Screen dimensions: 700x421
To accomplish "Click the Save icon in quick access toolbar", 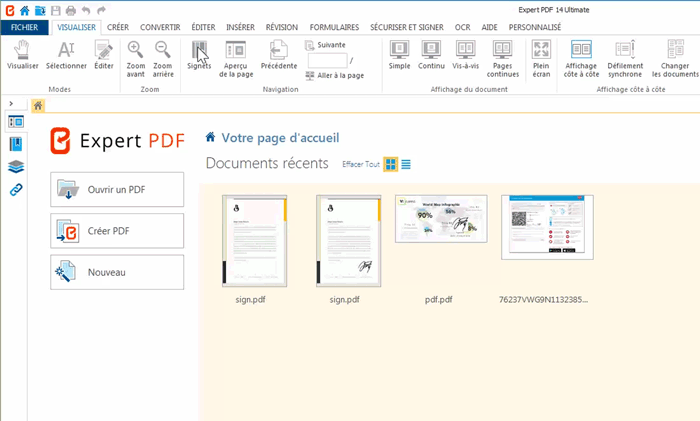I will click(55, 10).
